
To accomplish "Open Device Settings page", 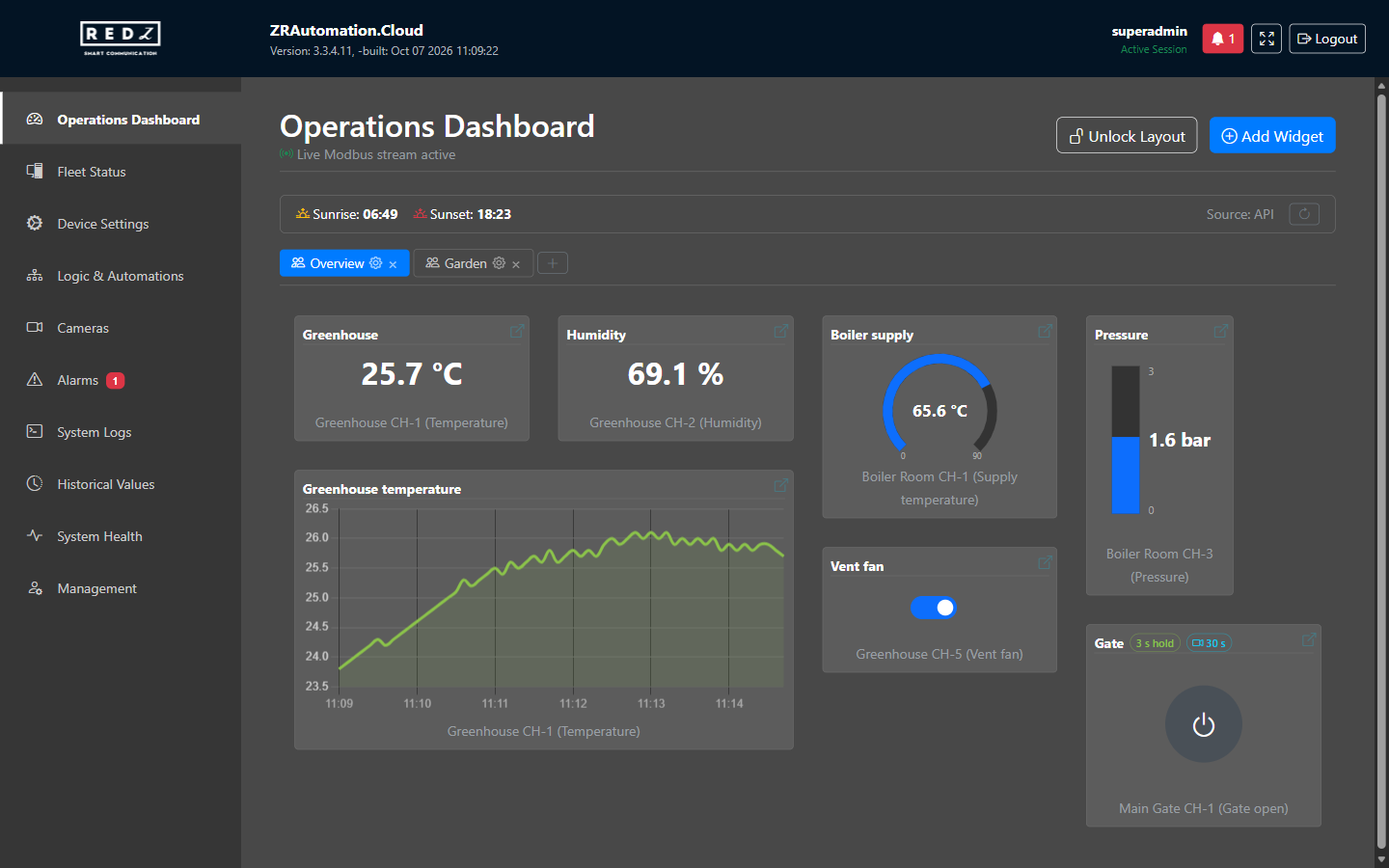I will click(x=121, y=224).
